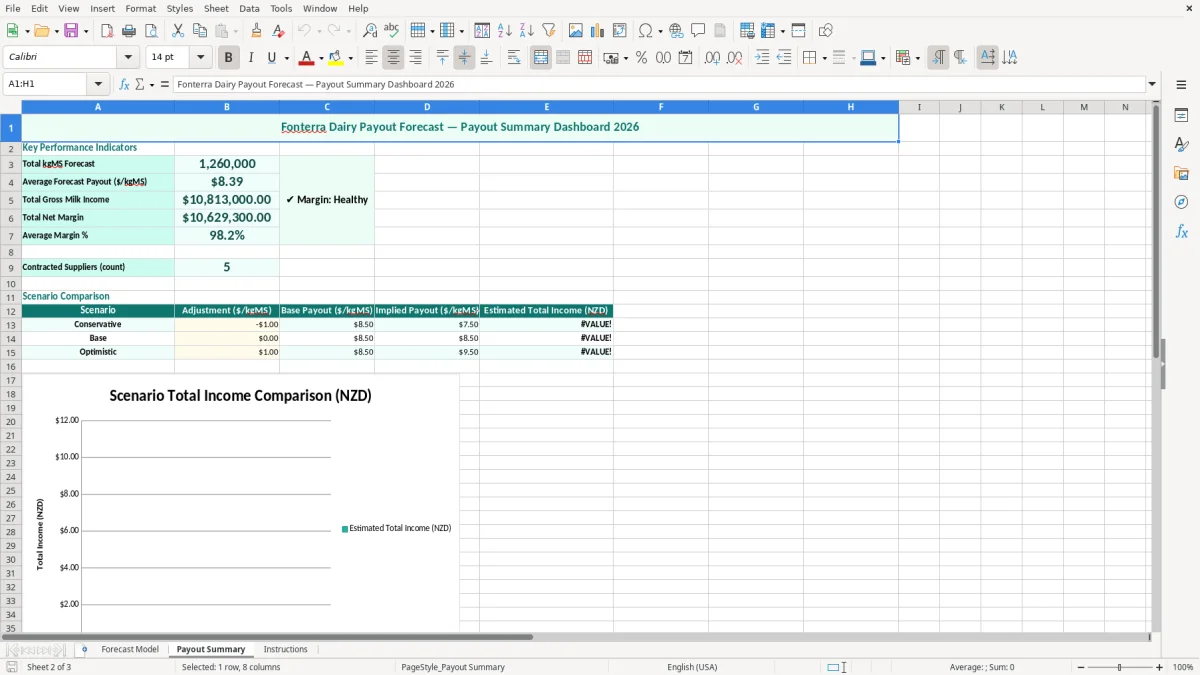Click the zoom slider handle

coord(1120,667)
